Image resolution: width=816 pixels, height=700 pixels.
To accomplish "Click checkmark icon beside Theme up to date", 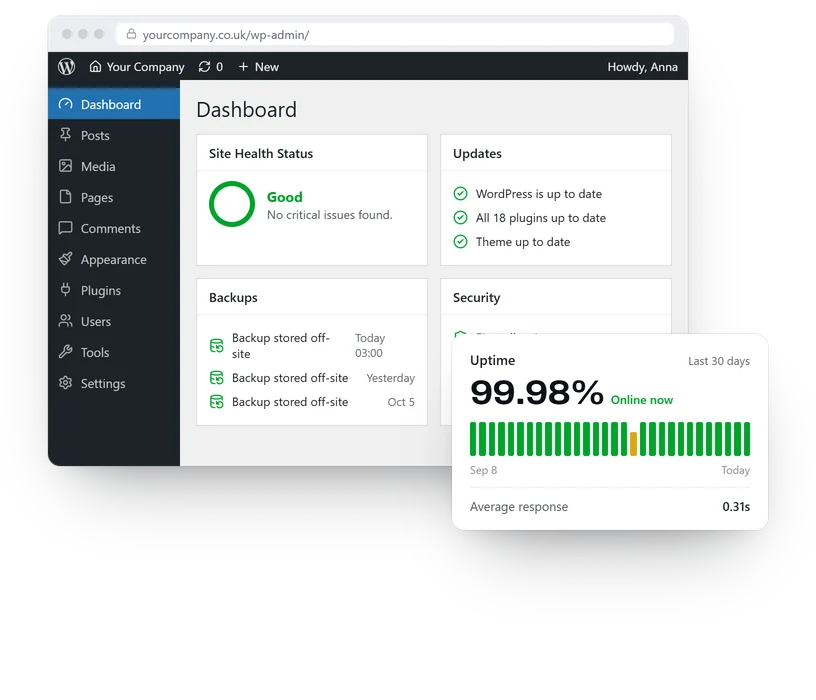I will click(461, 241).
